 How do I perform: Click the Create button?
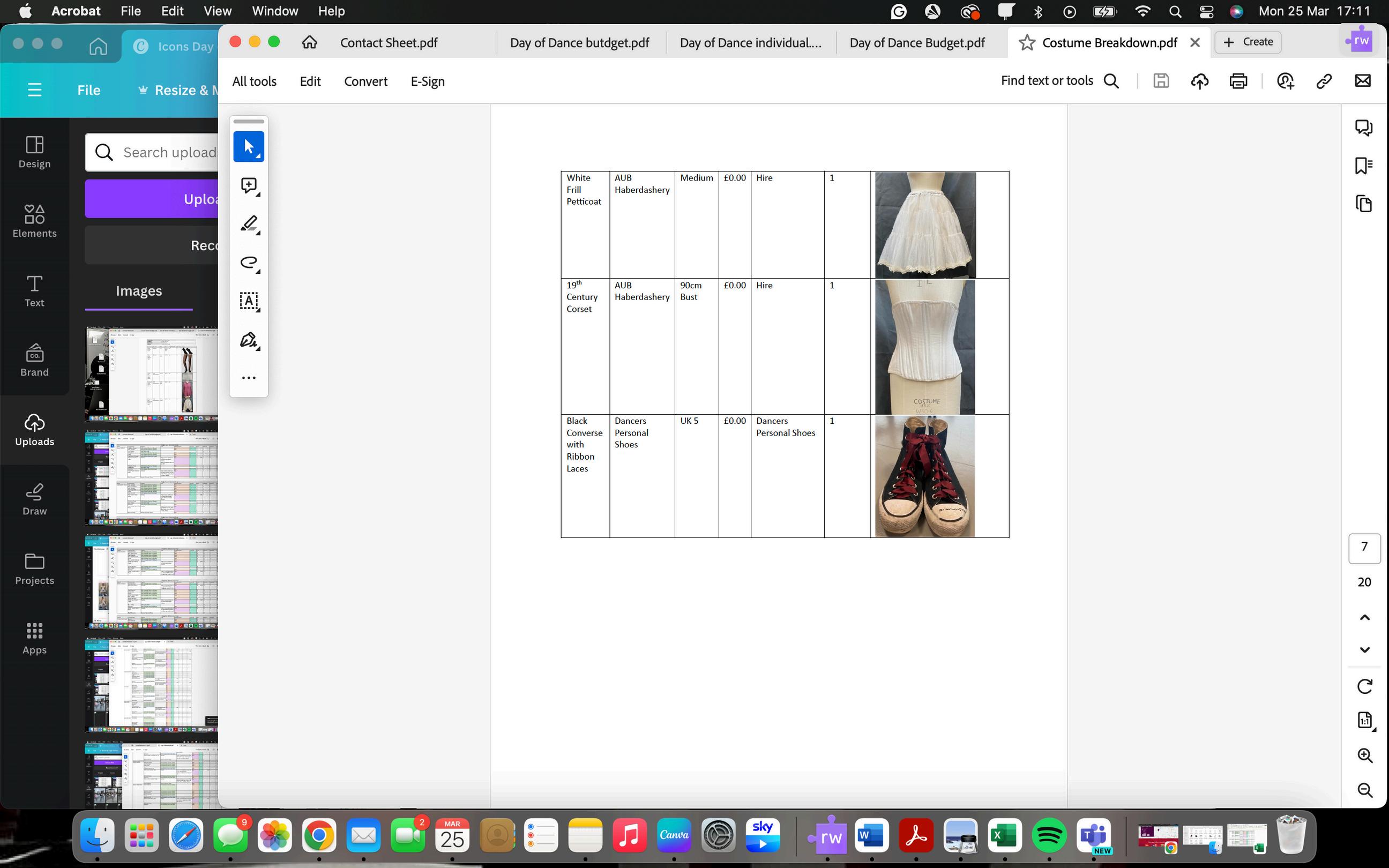click(x=1248, y=42)
